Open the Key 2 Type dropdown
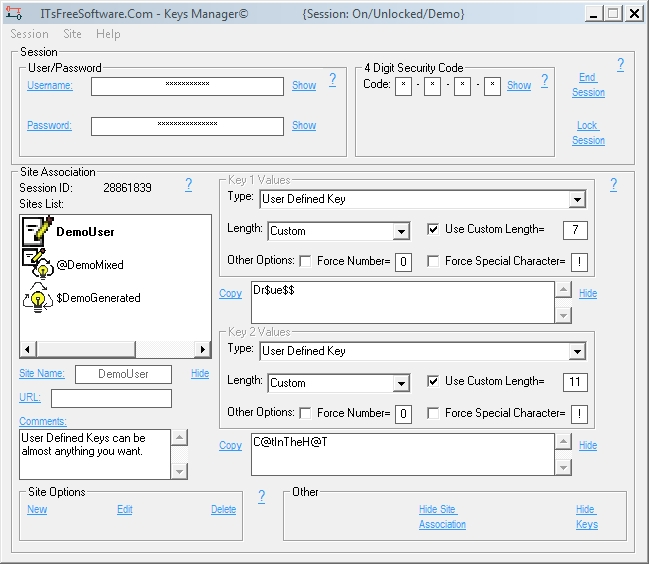 [576, 351]
